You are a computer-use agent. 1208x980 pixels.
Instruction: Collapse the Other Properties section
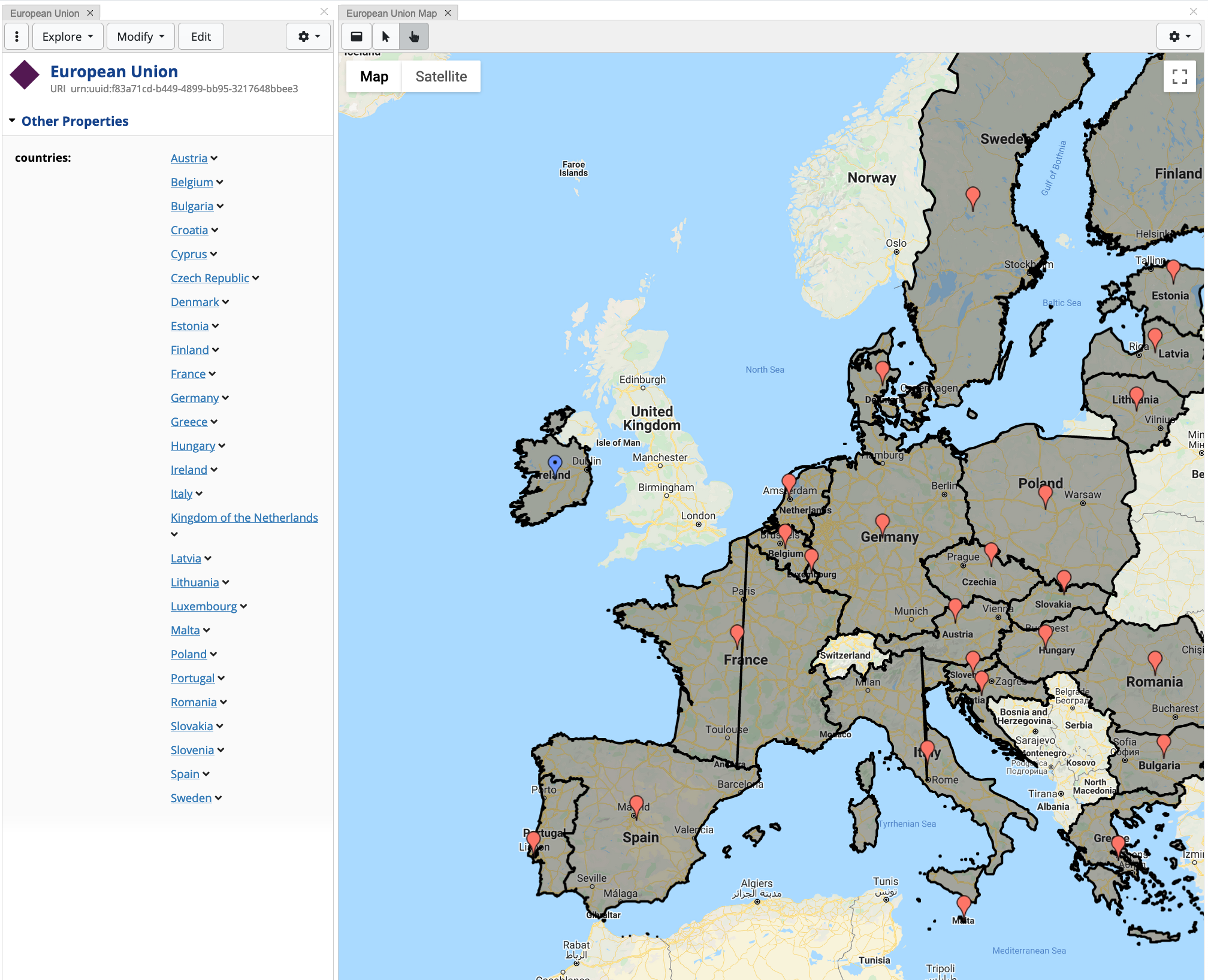tap(13, 120)
